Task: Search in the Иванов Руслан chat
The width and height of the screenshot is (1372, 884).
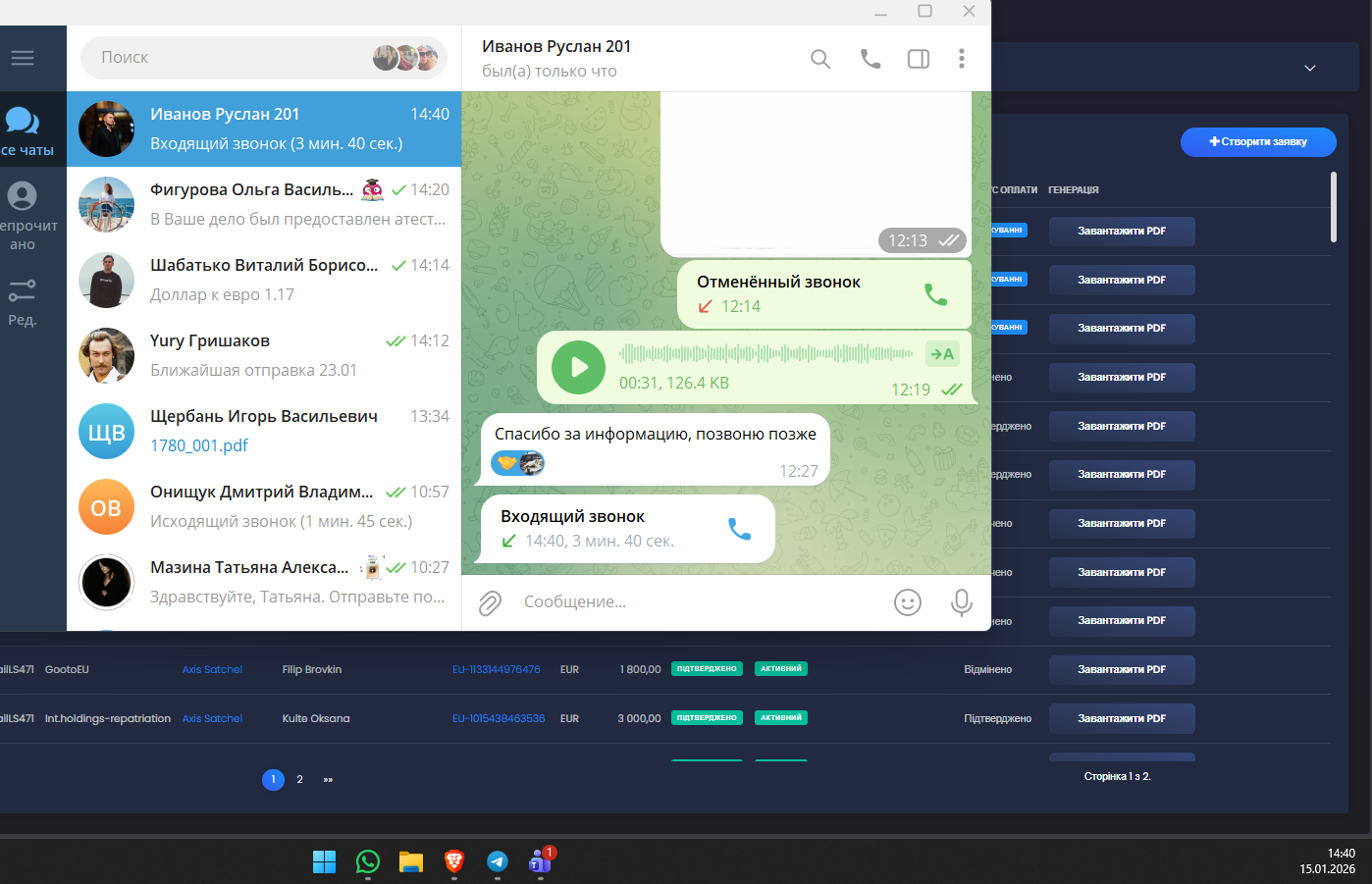Action: 820,59
